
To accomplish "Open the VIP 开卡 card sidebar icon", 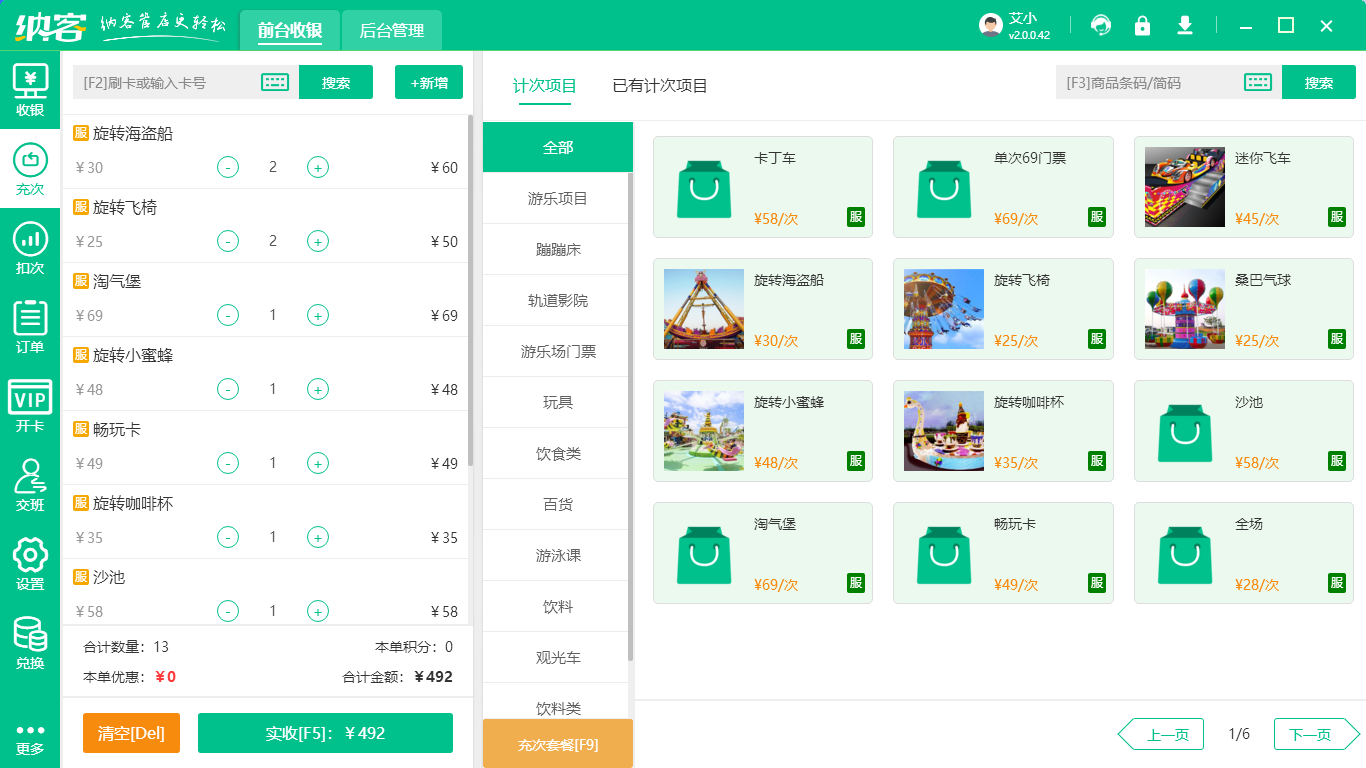I will tap(30, 406).
